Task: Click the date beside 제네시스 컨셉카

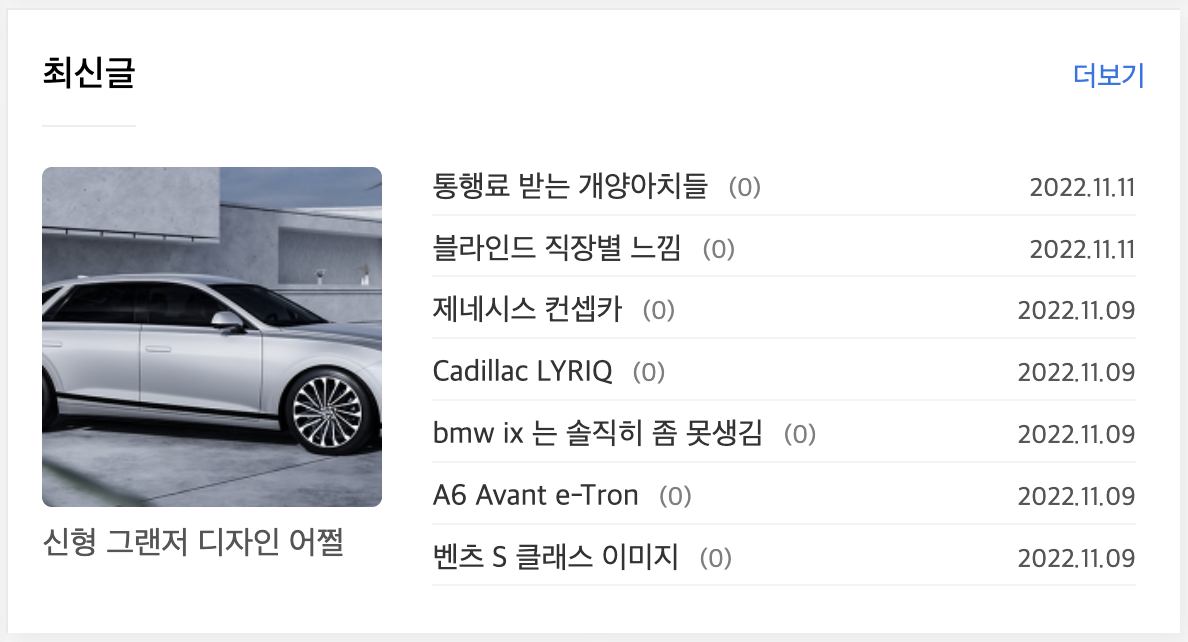Action: point(1076,311)
